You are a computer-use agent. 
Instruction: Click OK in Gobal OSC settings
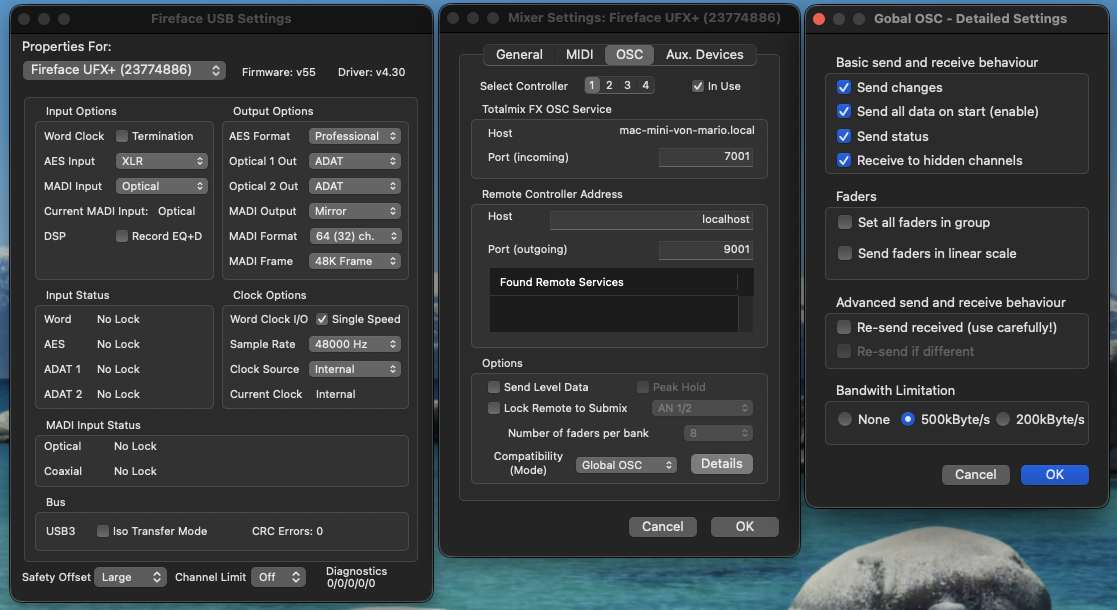click(x=1054, y=475)
